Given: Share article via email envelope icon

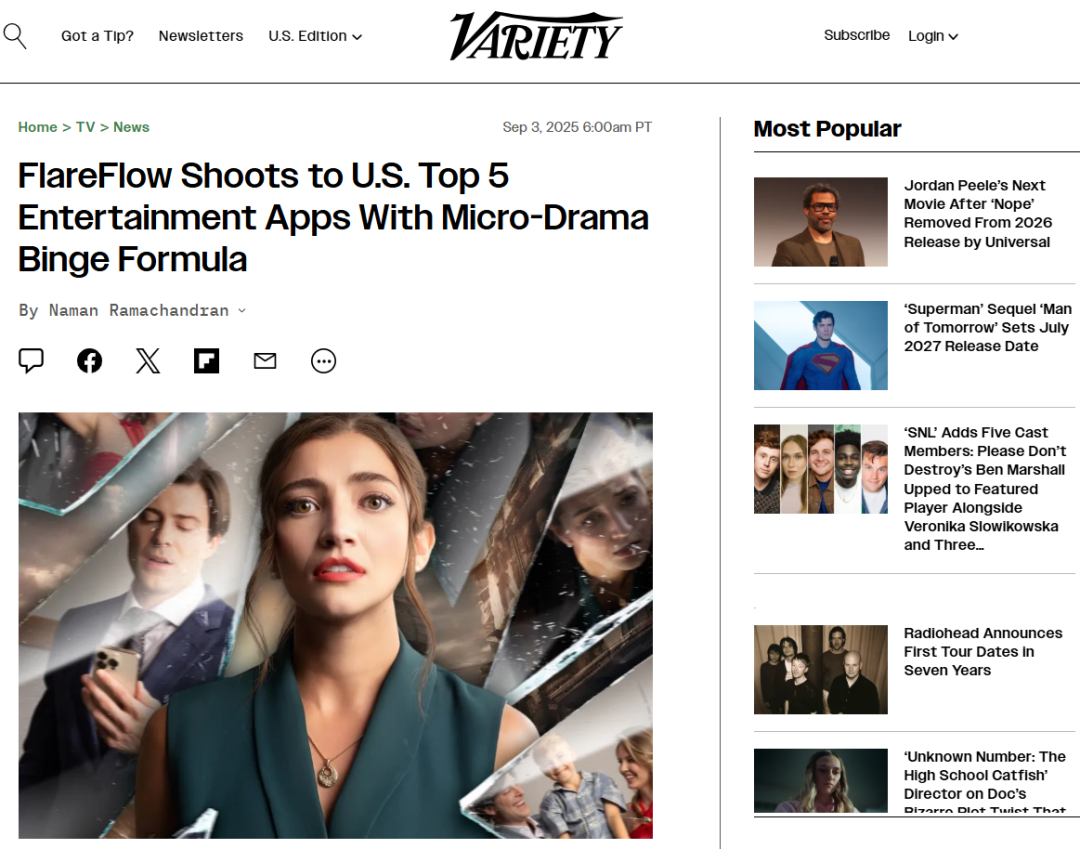Looking at the screenshot, I should tap(265, 361).
